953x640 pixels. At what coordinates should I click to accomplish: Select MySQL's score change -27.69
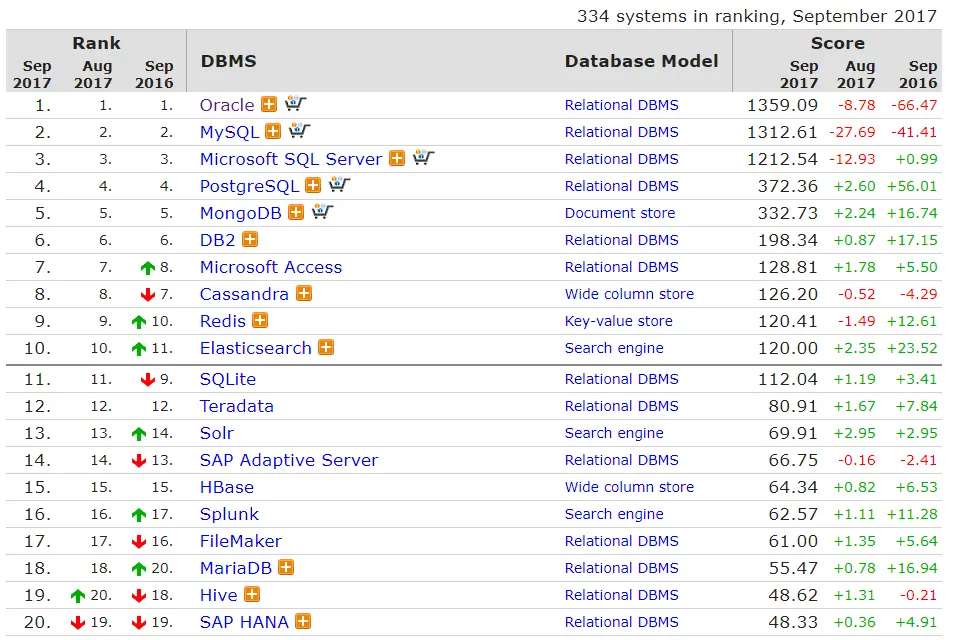pos(852,132)
